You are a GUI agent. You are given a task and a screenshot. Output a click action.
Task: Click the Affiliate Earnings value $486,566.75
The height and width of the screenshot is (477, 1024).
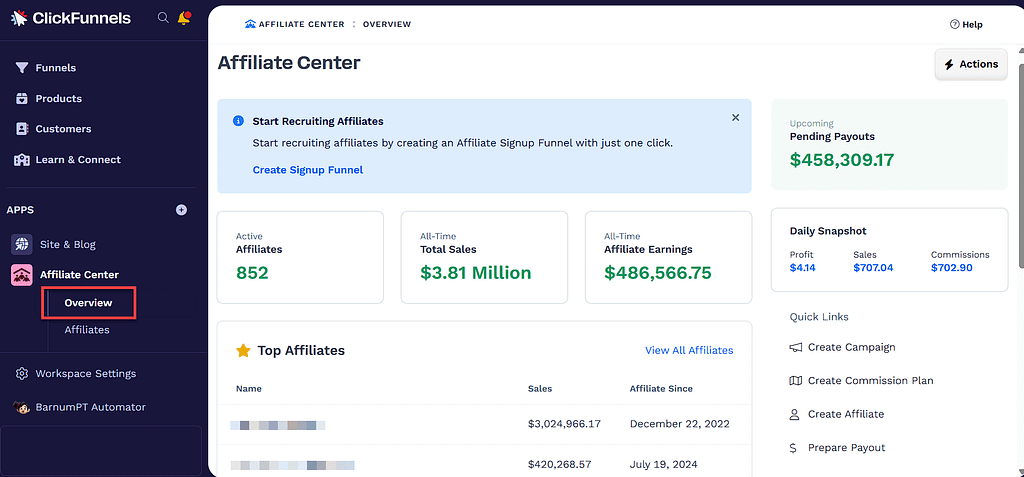click(x=658, y=272)
